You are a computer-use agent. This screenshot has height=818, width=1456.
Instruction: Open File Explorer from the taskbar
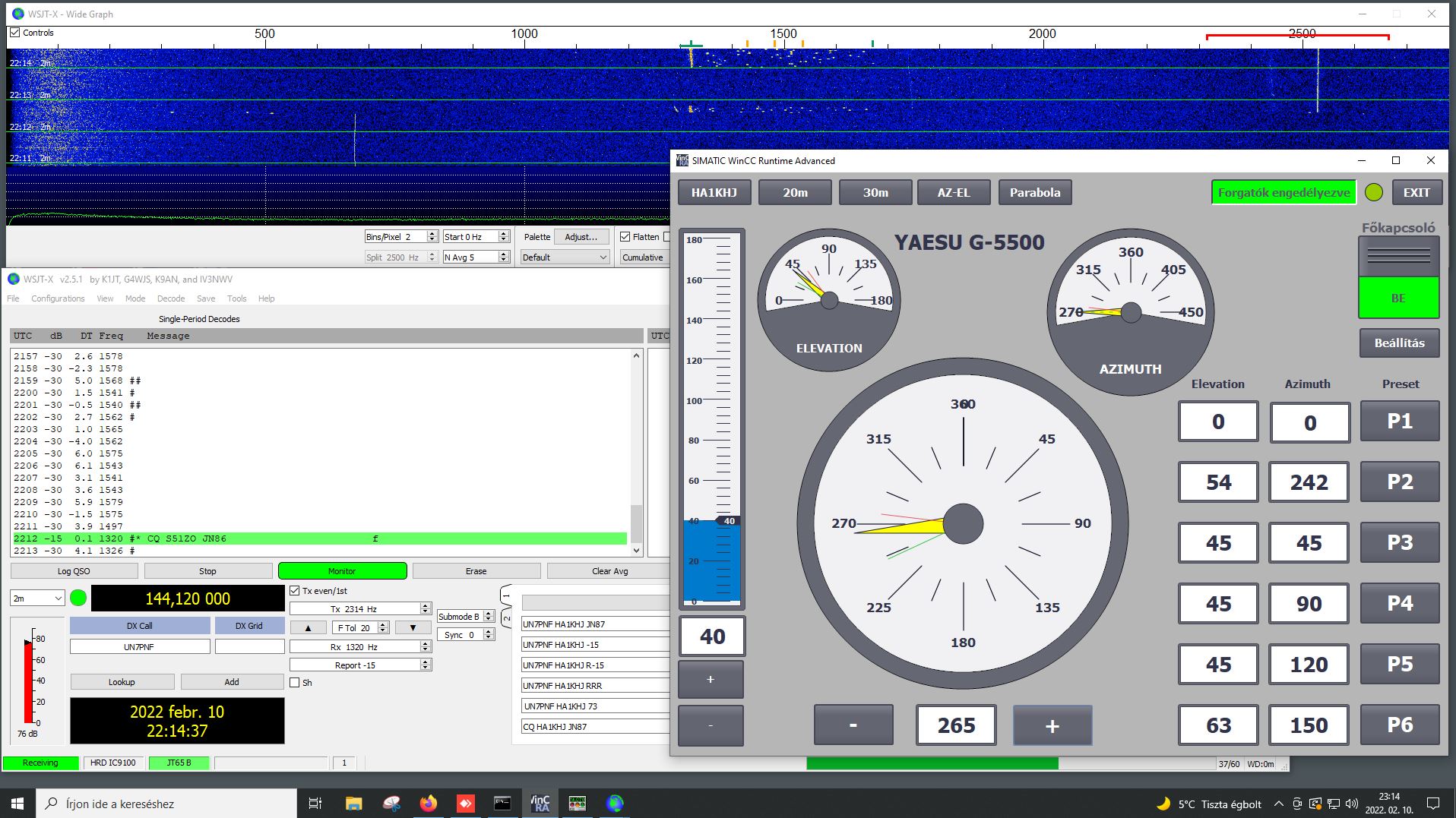point(353,803)
